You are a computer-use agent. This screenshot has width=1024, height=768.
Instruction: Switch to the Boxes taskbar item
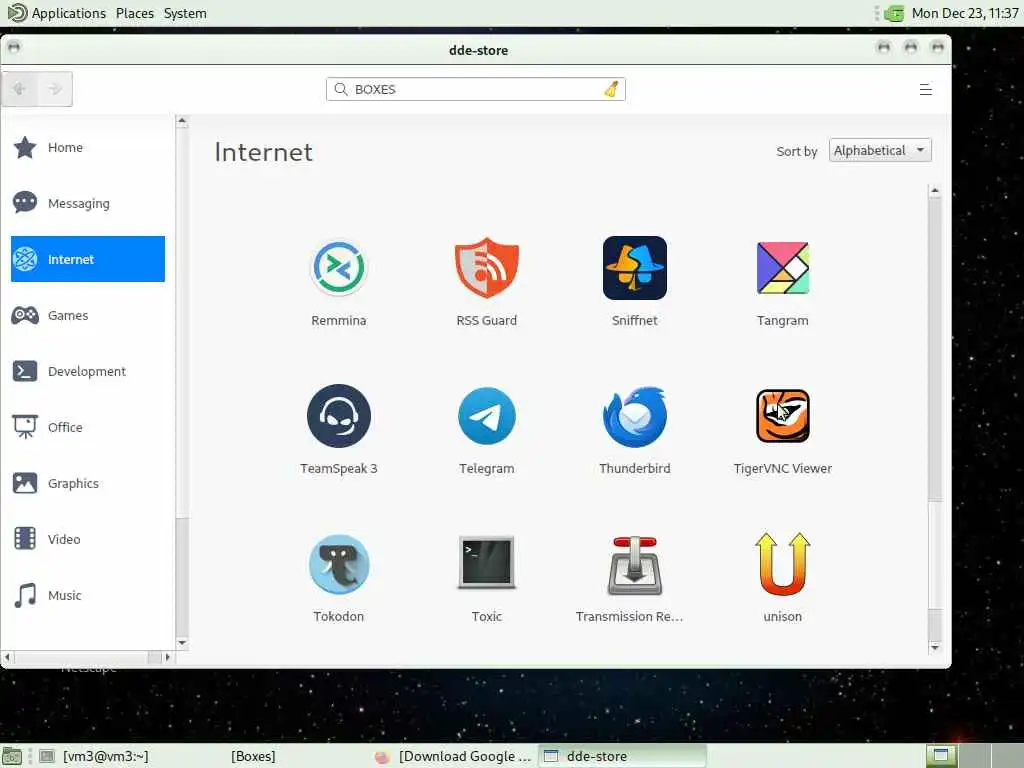pyautogui.click(x=253, y=756)
